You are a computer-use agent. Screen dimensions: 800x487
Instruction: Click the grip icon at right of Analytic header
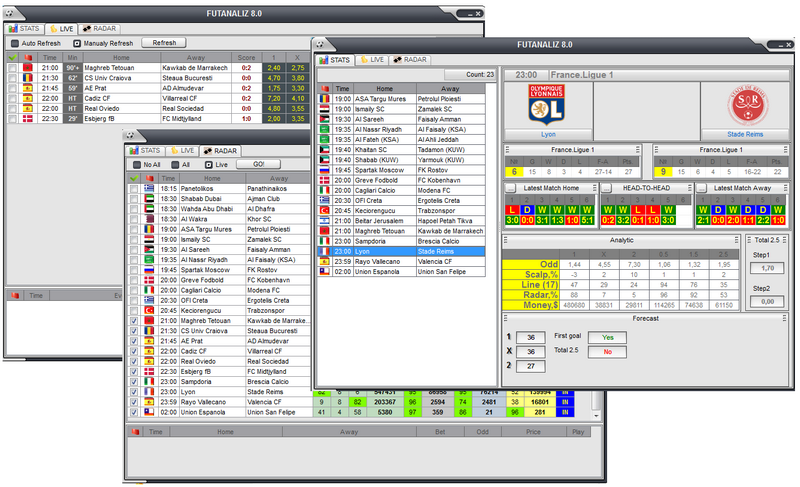(x=736, y=240)
